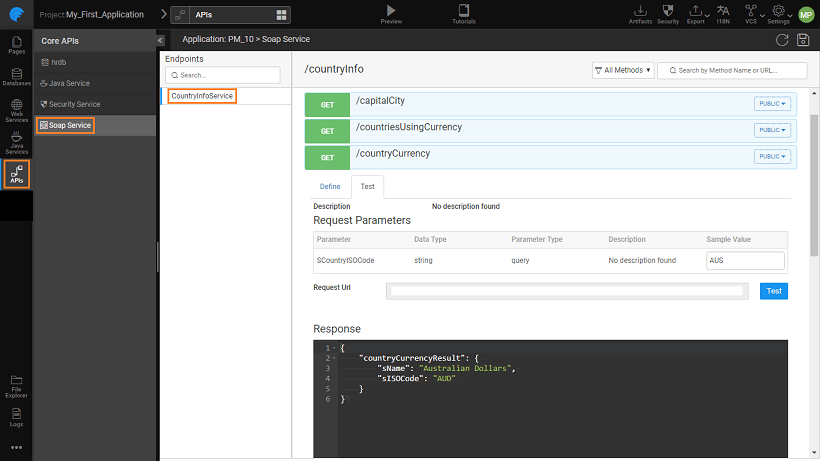Click the Save icon in the header
The image size is (820, 461).
[x=803, y=39]
